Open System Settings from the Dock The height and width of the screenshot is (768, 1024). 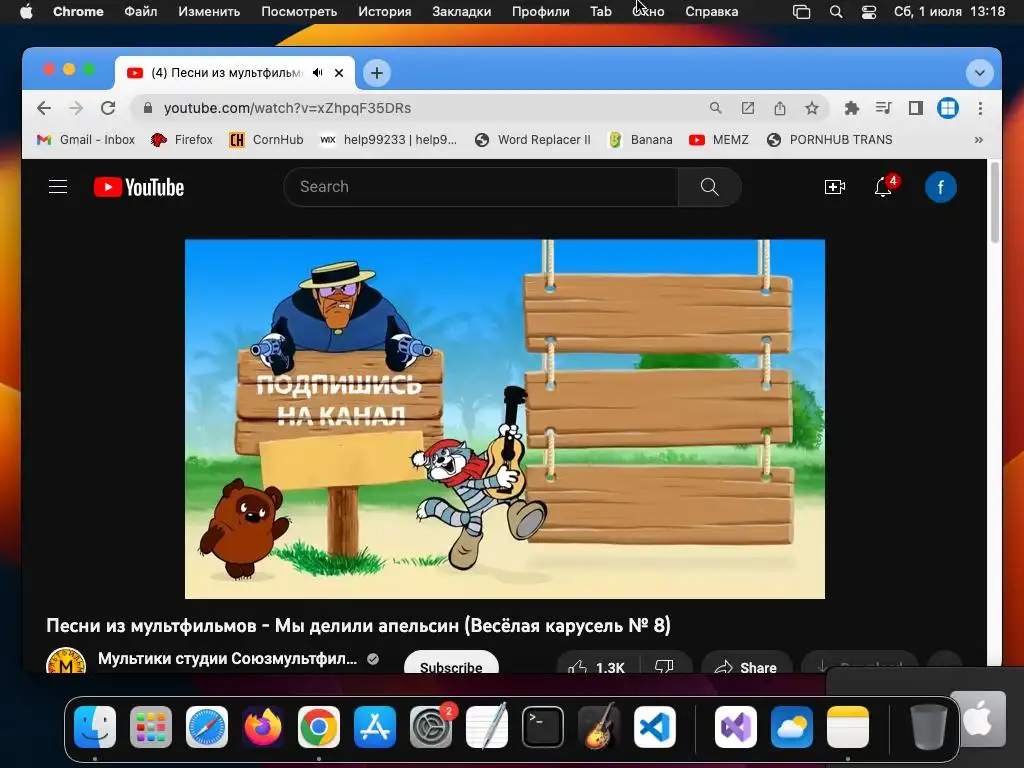click(x=431, y=727)
